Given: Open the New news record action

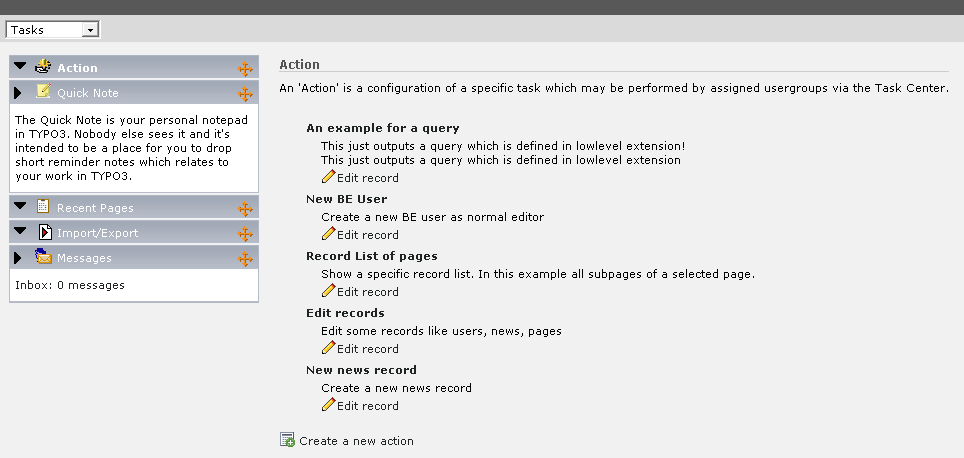Looking at the screenshot, I should (361, 370).
